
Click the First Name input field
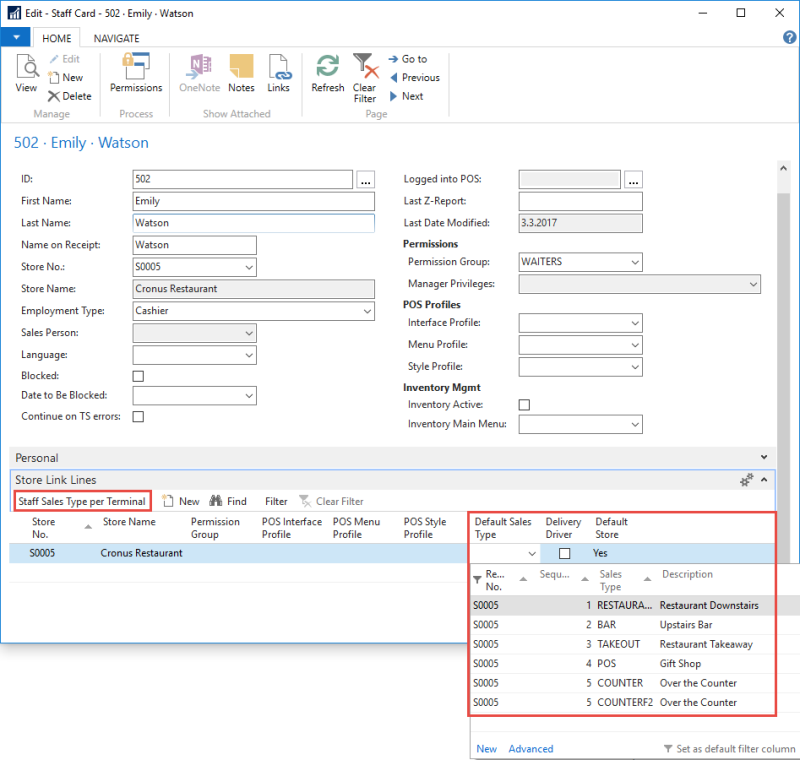coord(253,201)
